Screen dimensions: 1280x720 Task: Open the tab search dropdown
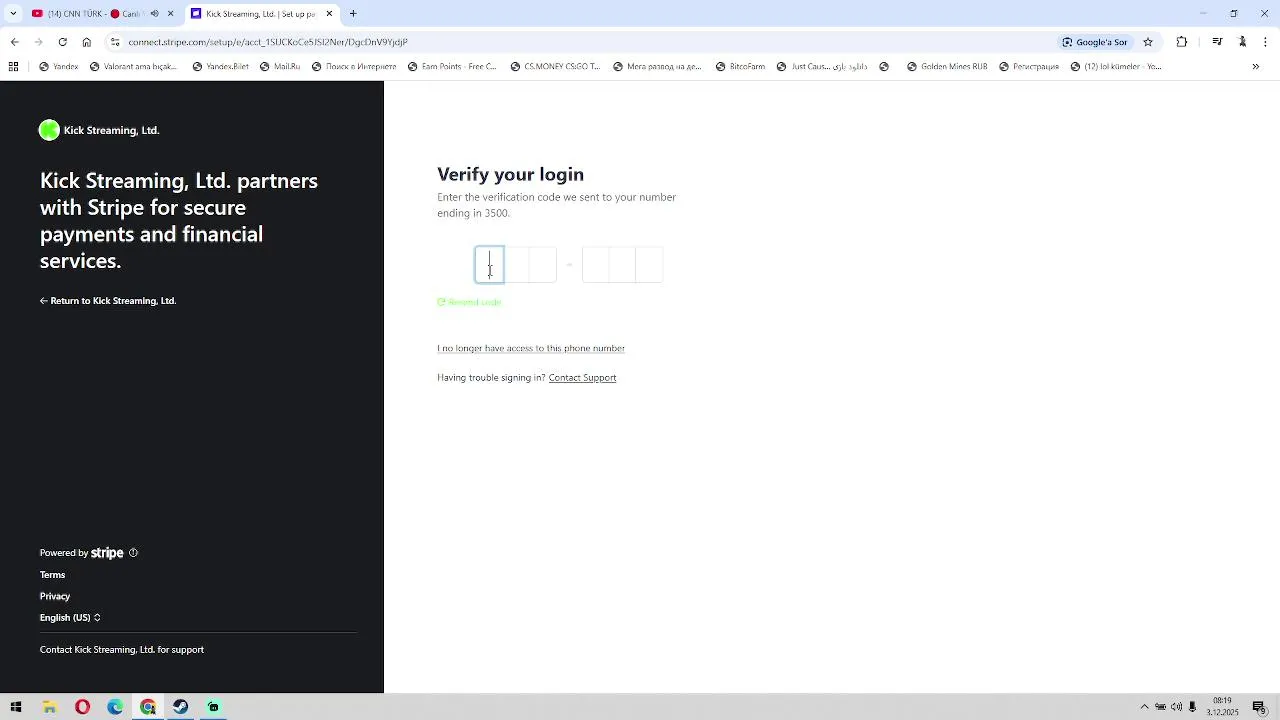[13, 14]
